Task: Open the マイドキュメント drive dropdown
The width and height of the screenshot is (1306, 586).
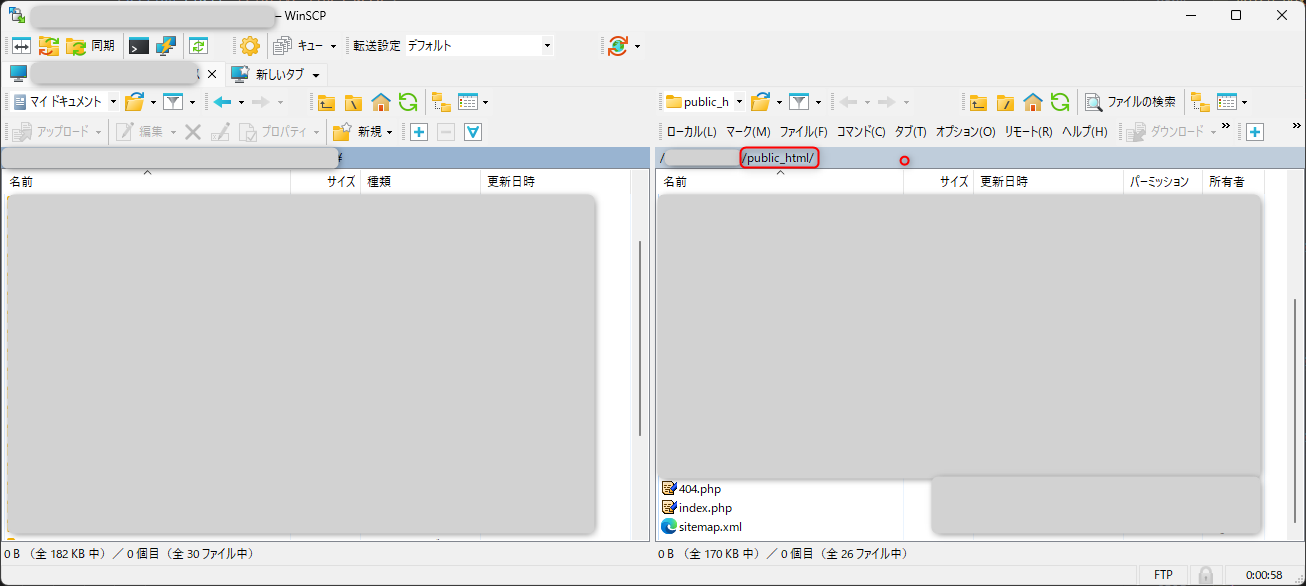Action: point(113,101)
